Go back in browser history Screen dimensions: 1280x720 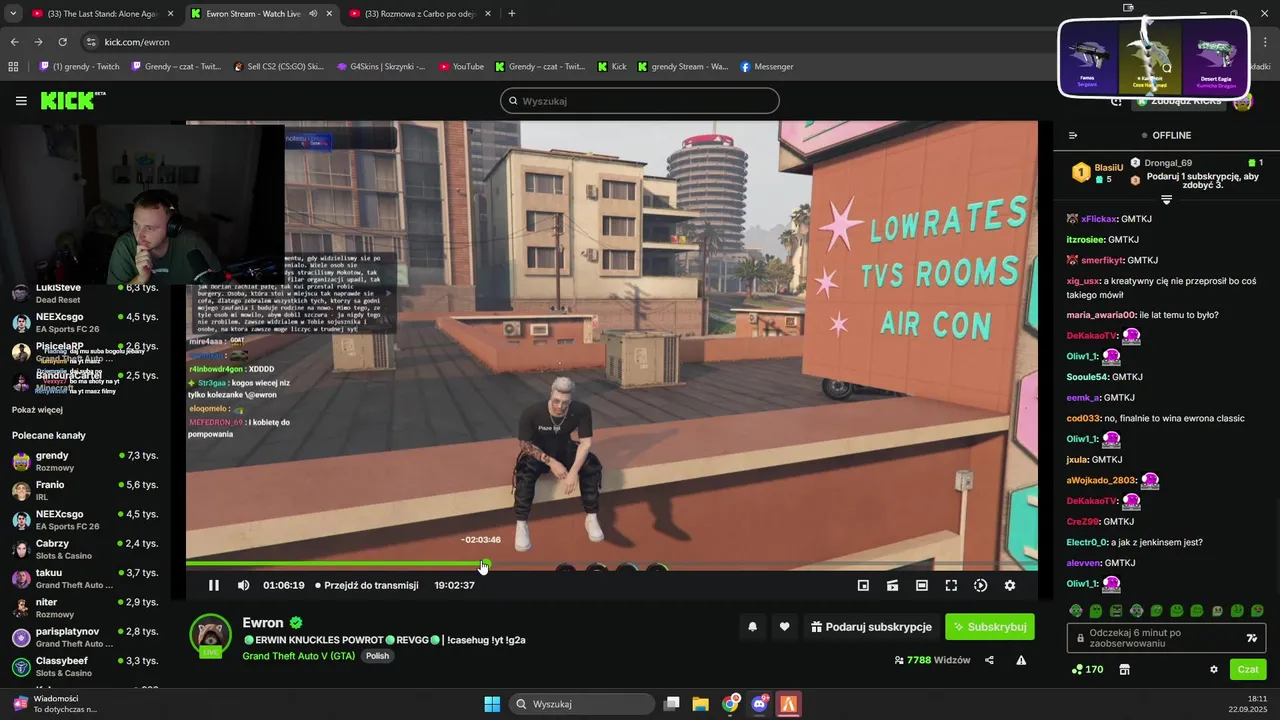14,42
